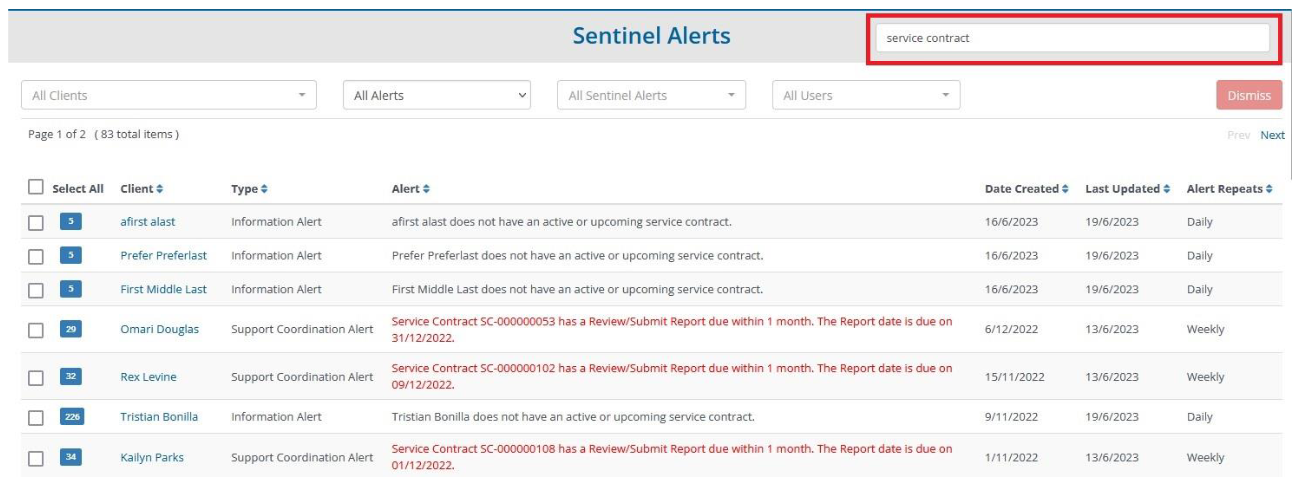Screen dimensions: 1301x492
Task: Click the Dismiss button
Action: click(1249, 95)
